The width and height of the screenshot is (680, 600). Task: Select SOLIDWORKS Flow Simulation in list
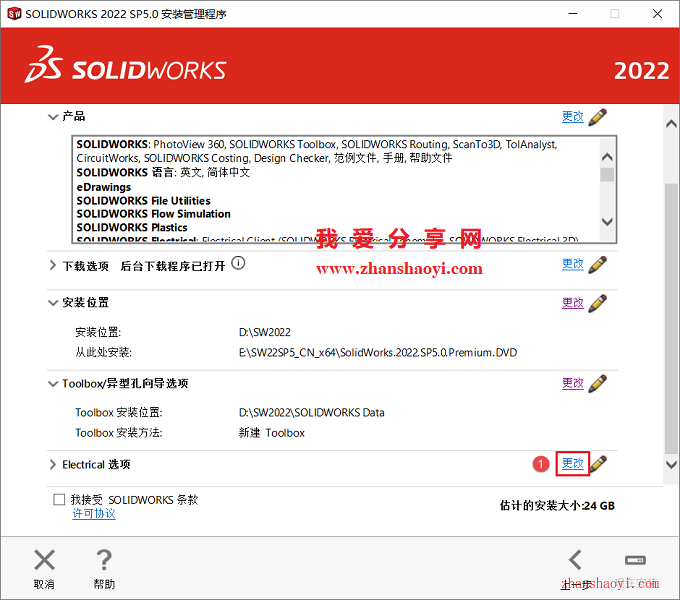coord(154,214)
